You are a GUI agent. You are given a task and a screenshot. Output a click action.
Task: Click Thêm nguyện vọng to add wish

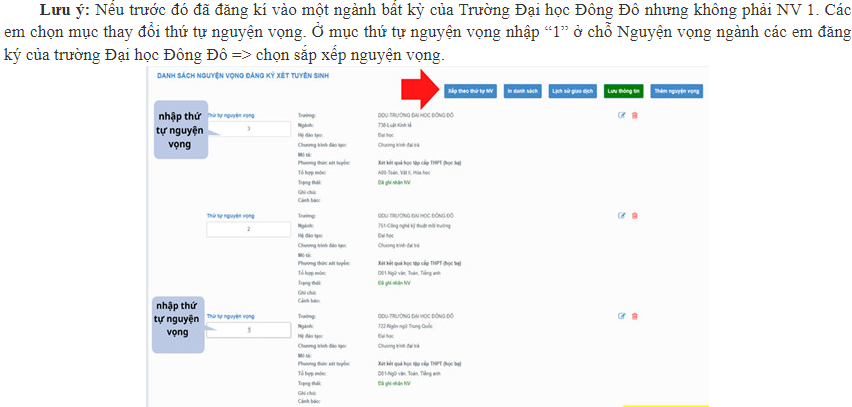click(676, 90)
